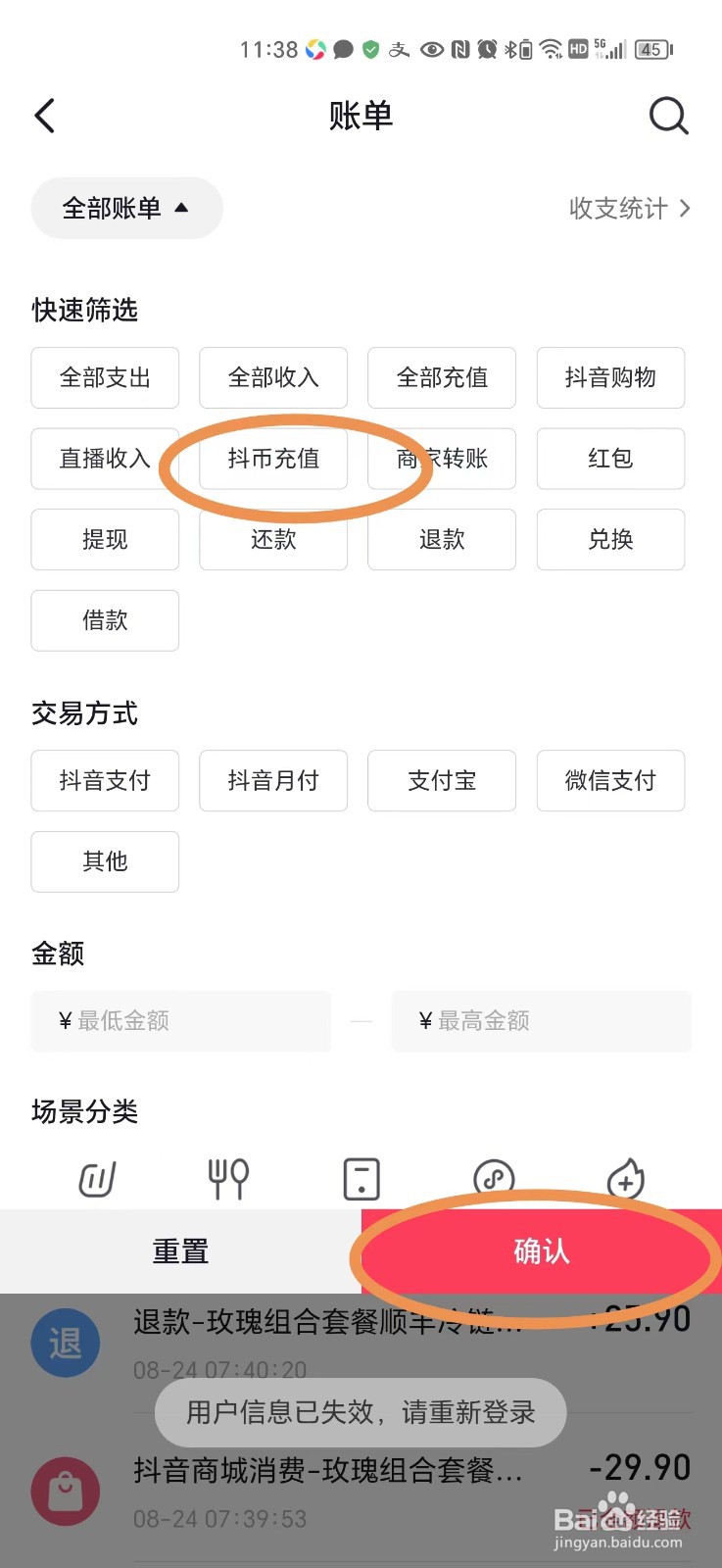Toggle the 全部支出 filter chip
This screenshot has width=722, height=1568.
point(105,377)
